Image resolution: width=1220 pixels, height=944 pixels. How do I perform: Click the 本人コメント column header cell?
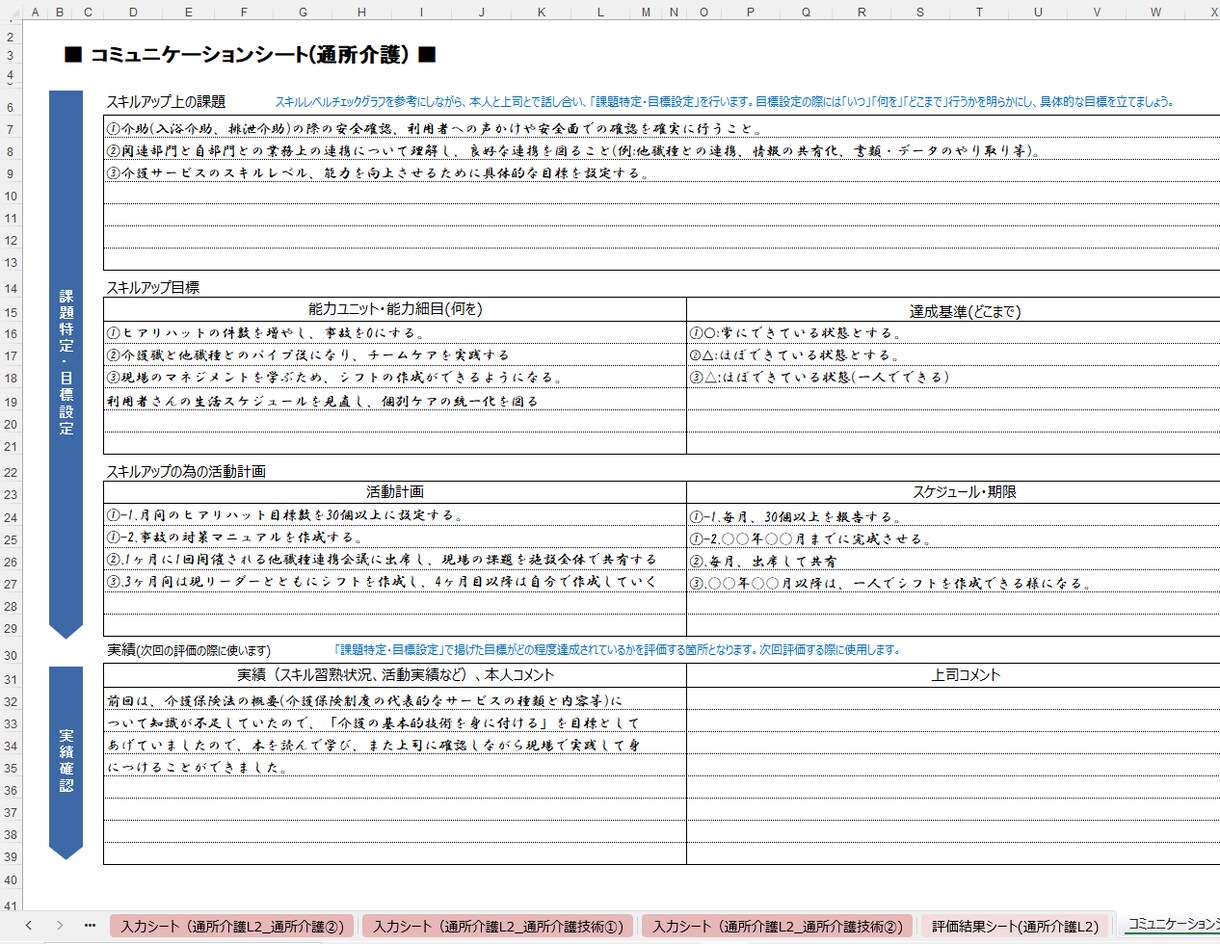click(395, 675)
